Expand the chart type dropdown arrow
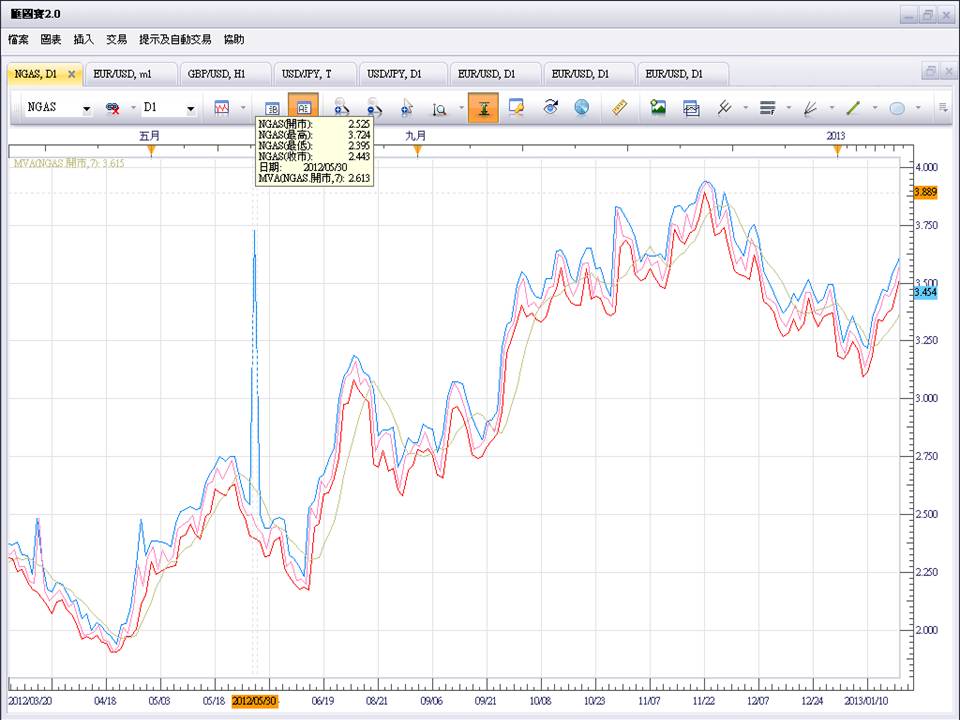Viewport: 960px width, 720px height. point(243,108)
